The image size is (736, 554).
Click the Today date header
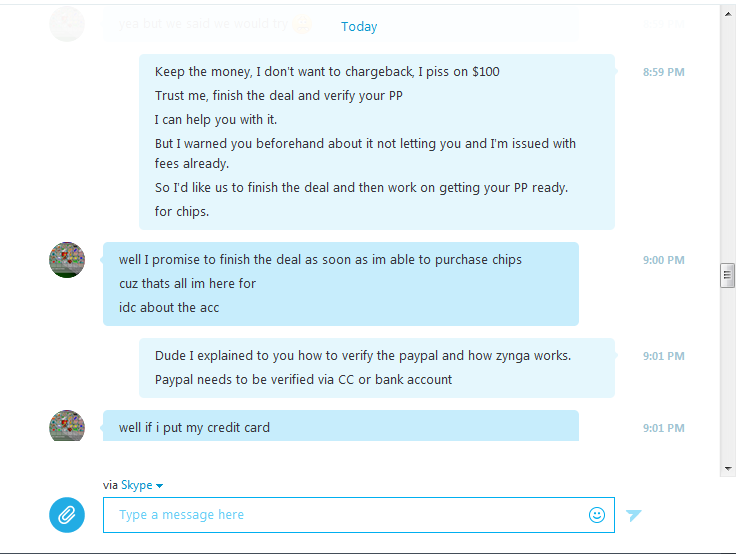pos(359,26)
